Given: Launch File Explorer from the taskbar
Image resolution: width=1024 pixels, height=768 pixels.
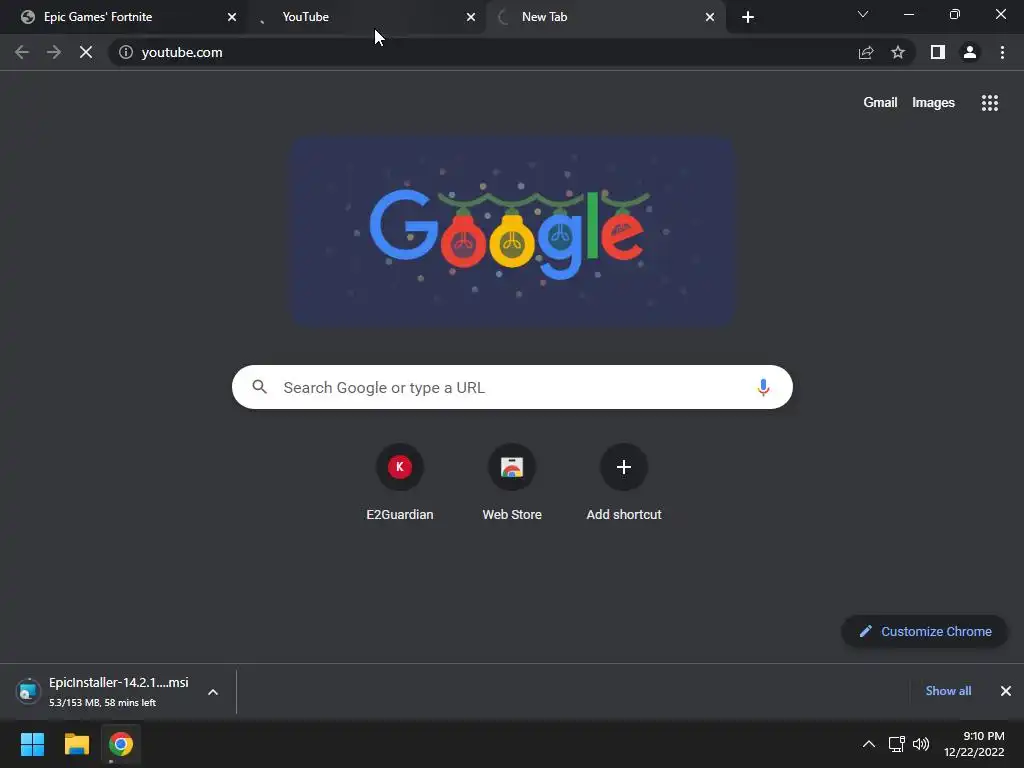Looking at the screenshot, I should coord(76,744).
